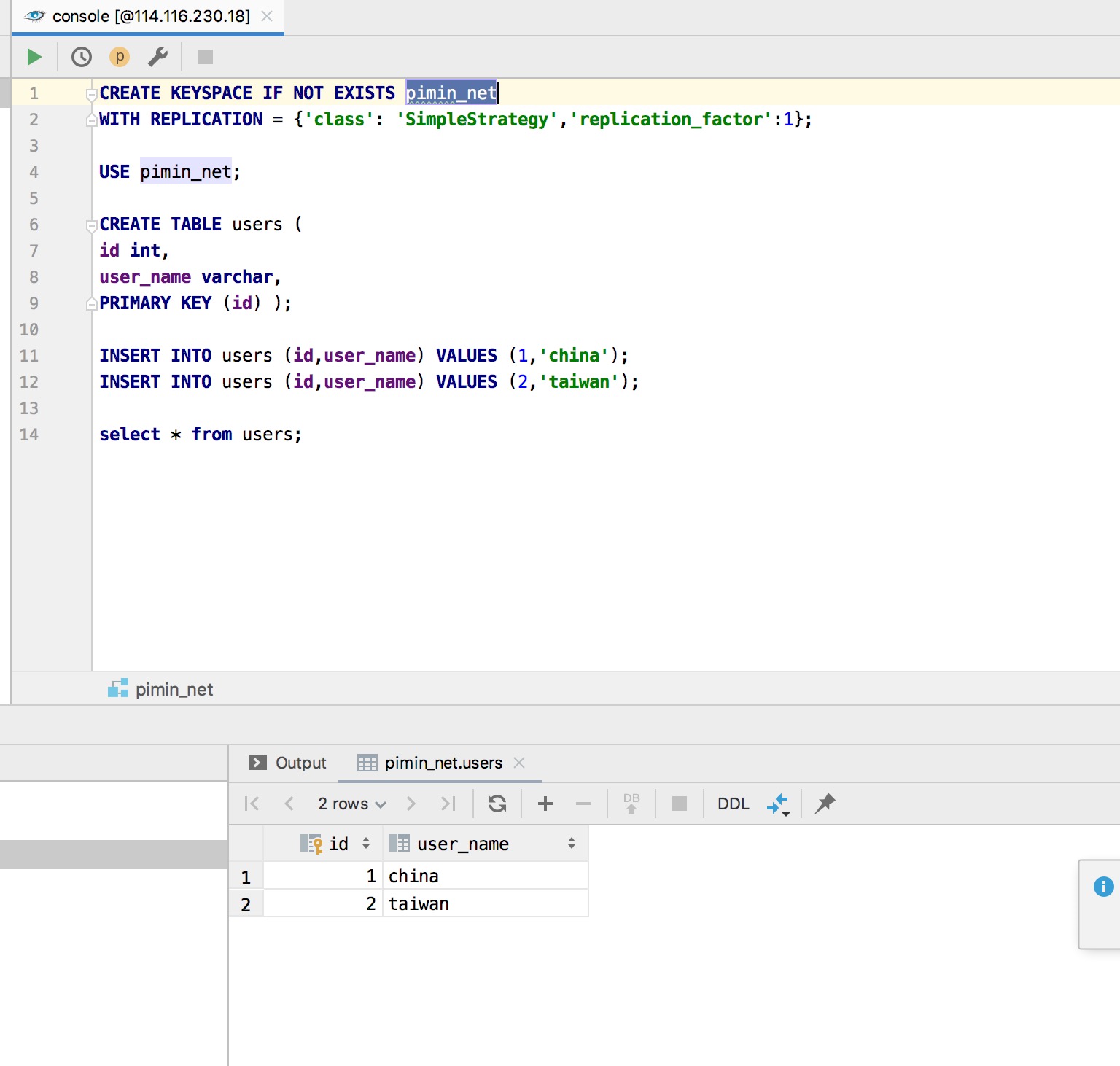The image size is (1120, 1066).
Task: Go to next page of results
Action: pyautogui.click(x=411, y=804)
